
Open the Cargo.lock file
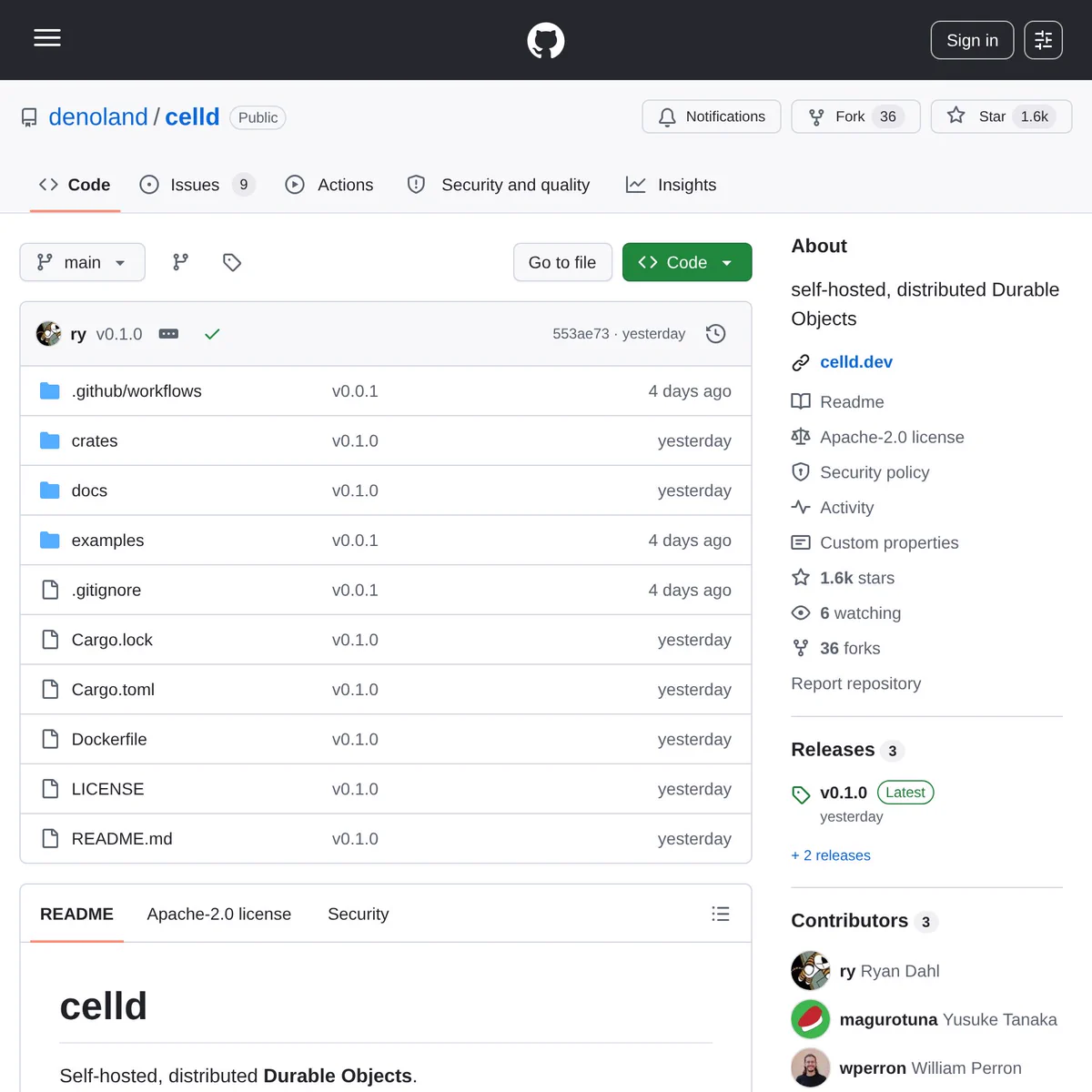pos(112,640)
